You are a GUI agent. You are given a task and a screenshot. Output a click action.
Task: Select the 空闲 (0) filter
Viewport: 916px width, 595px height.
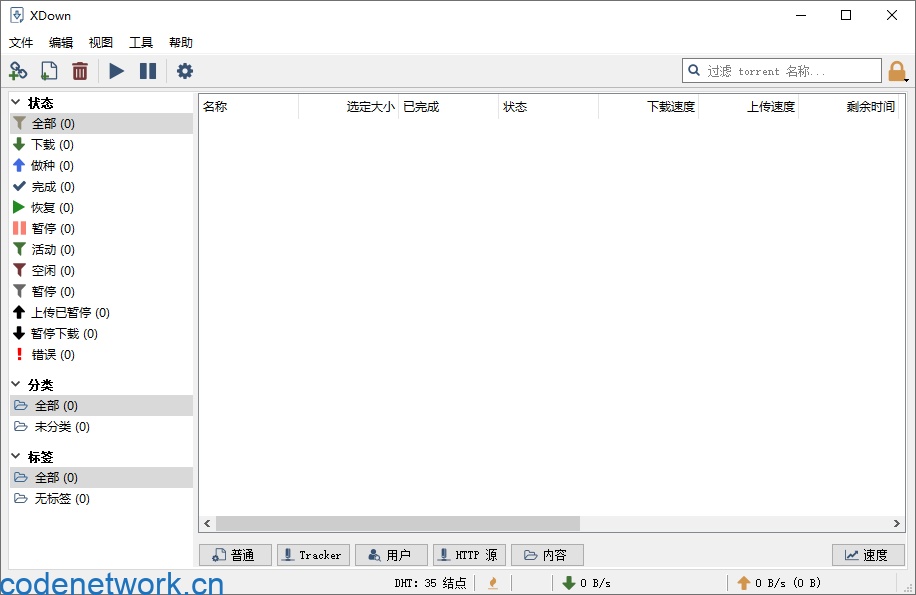pos(102,271)
